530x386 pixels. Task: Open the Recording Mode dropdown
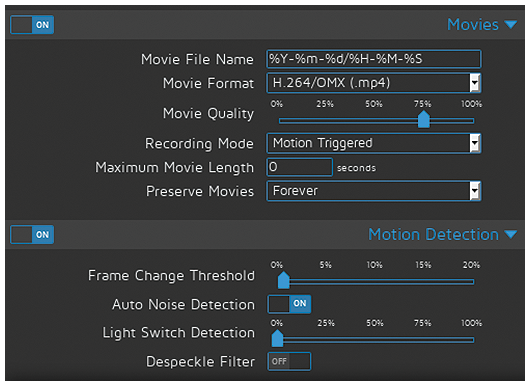pos(374,143)
